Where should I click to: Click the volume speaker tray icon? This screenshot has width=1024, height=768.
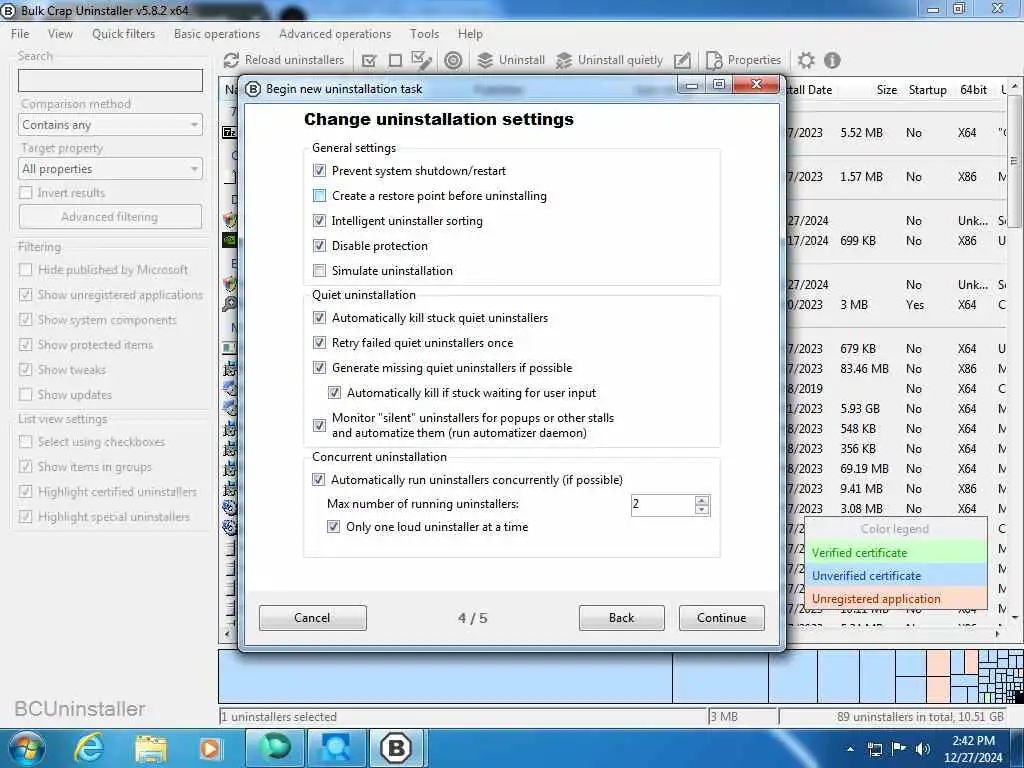point(923,748)
